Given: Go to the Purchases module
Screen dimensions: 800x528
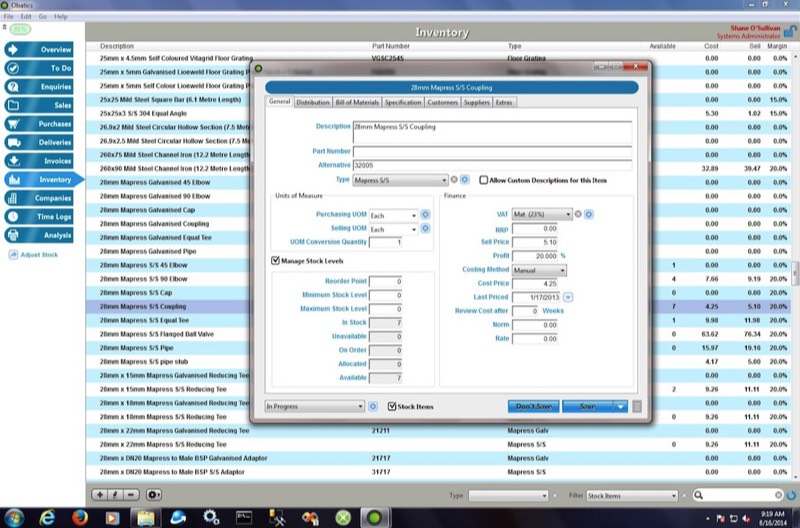Looking at the screenshot, I should pos(39,124).
